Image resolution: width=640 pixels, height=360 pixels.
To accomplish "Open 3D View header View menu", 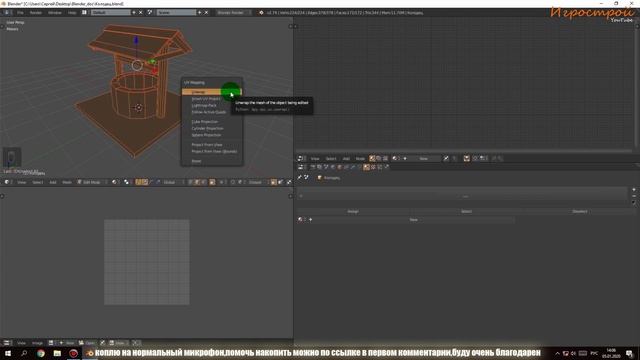I will click(22, 182).
